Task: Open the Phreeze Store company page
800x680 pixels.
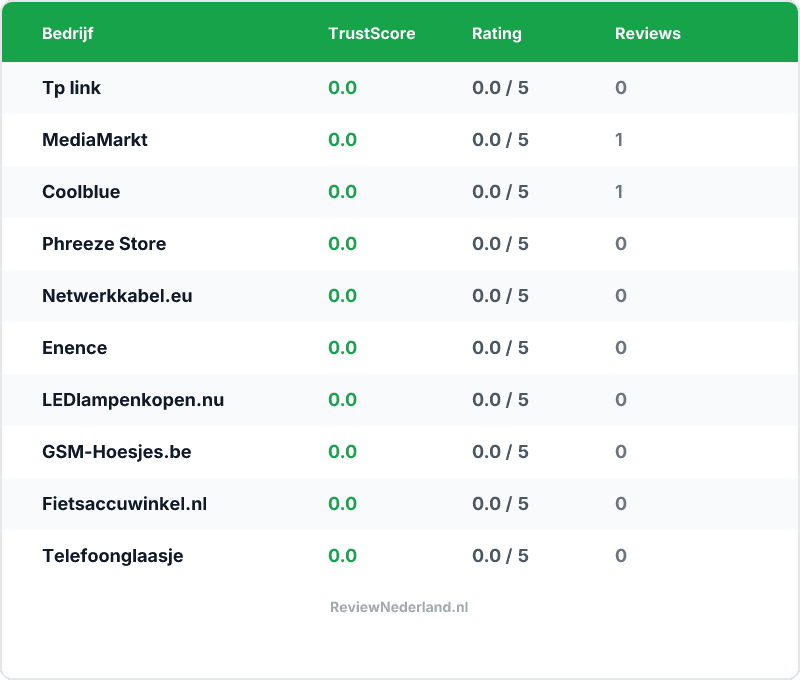Action: [103, 244]
